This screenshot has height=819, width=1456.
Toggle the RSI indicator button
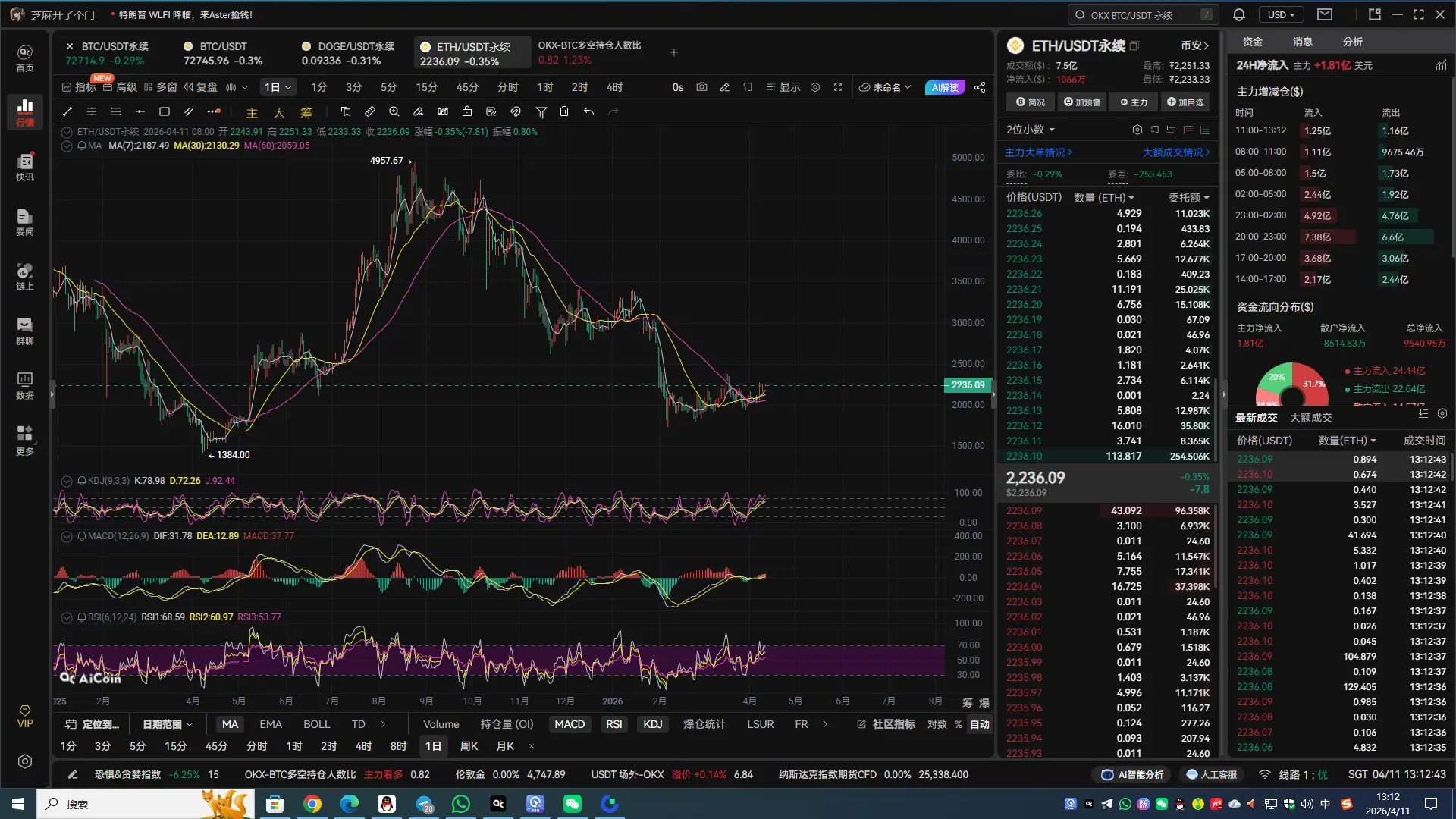tap(613, 724)
